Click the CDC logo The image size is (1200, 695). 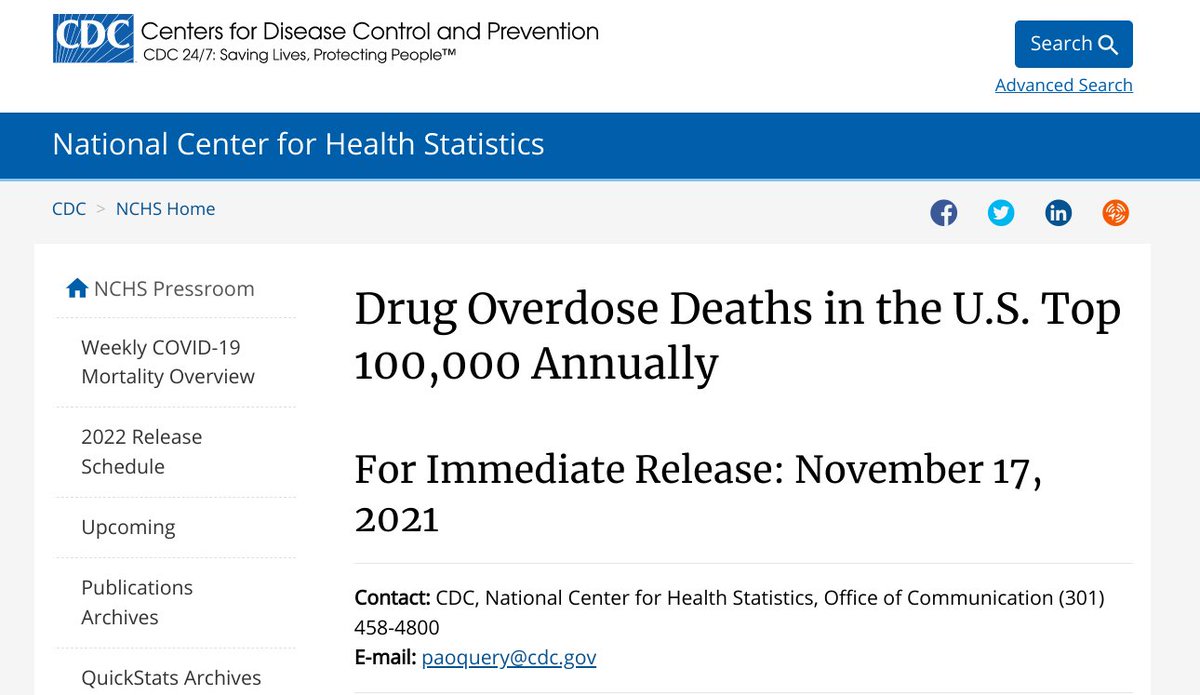pyautogui.click(x=93, y=40)
